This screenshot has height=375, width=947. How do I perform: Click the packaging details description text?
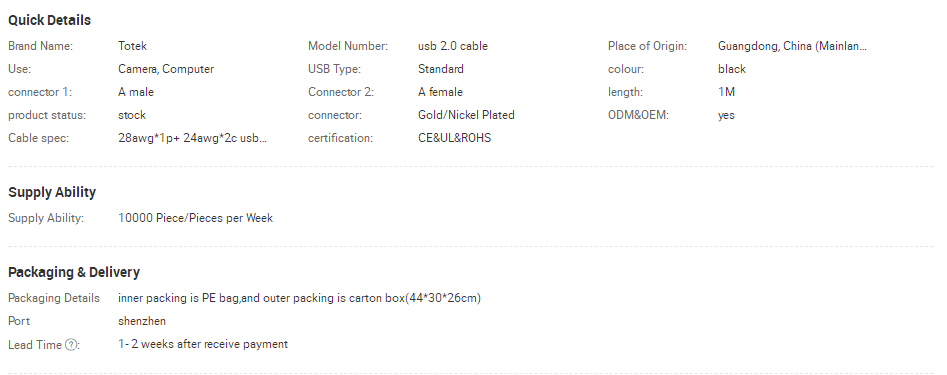[300, 298]
